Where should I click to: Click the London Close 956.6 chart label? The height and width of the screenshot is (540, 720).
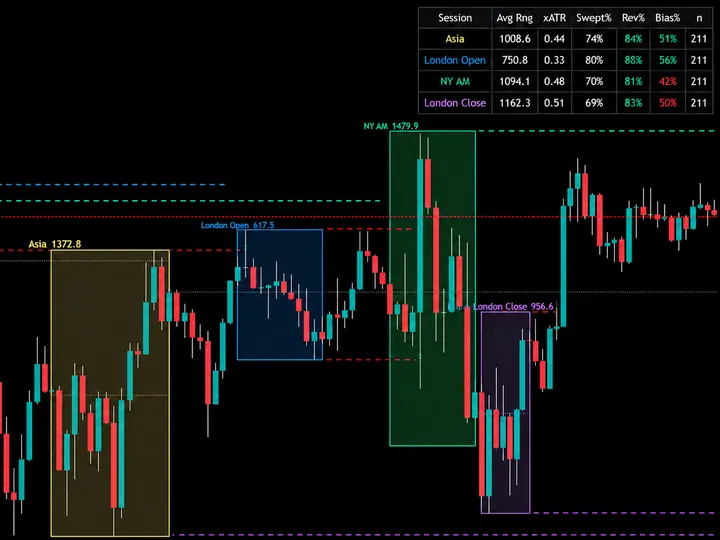(513, 306)
